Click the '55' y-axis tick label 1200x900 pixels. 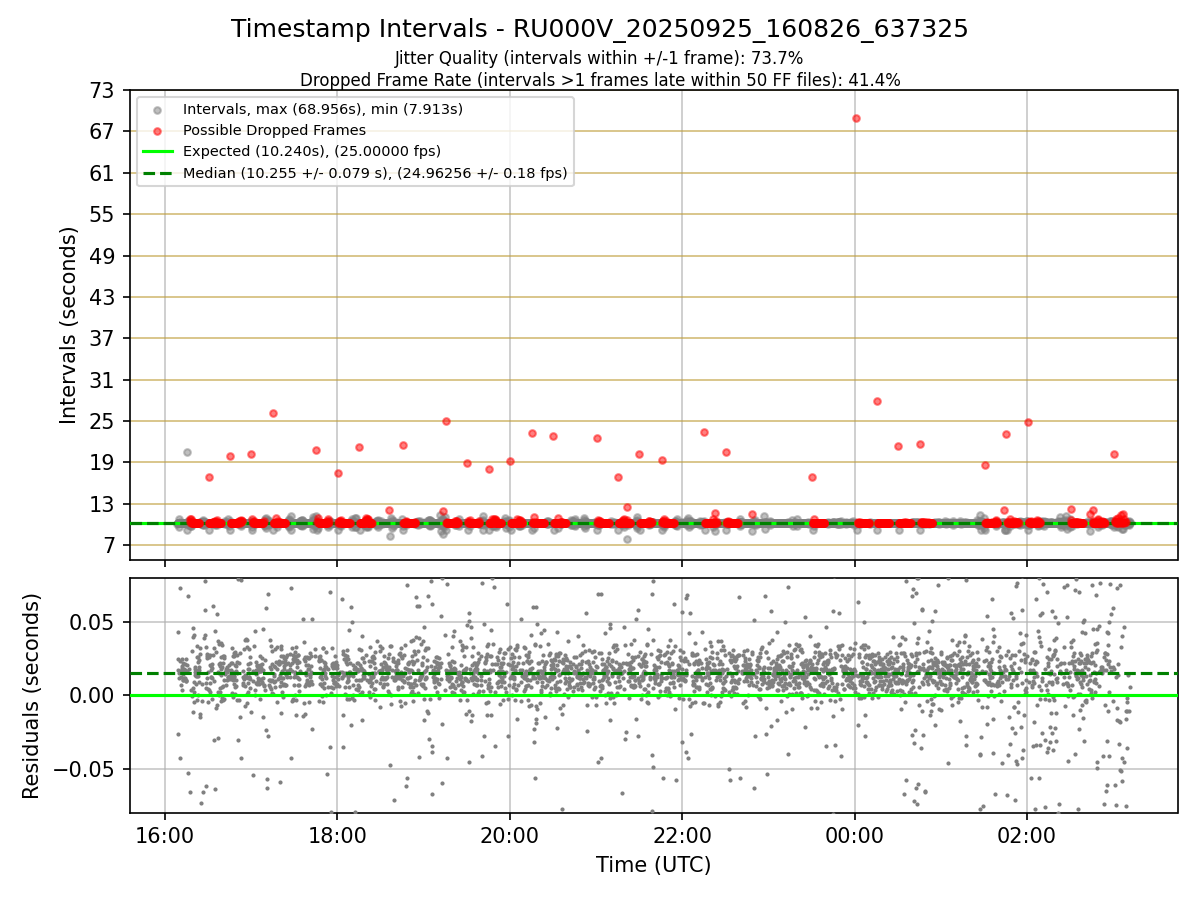[104, 214]
